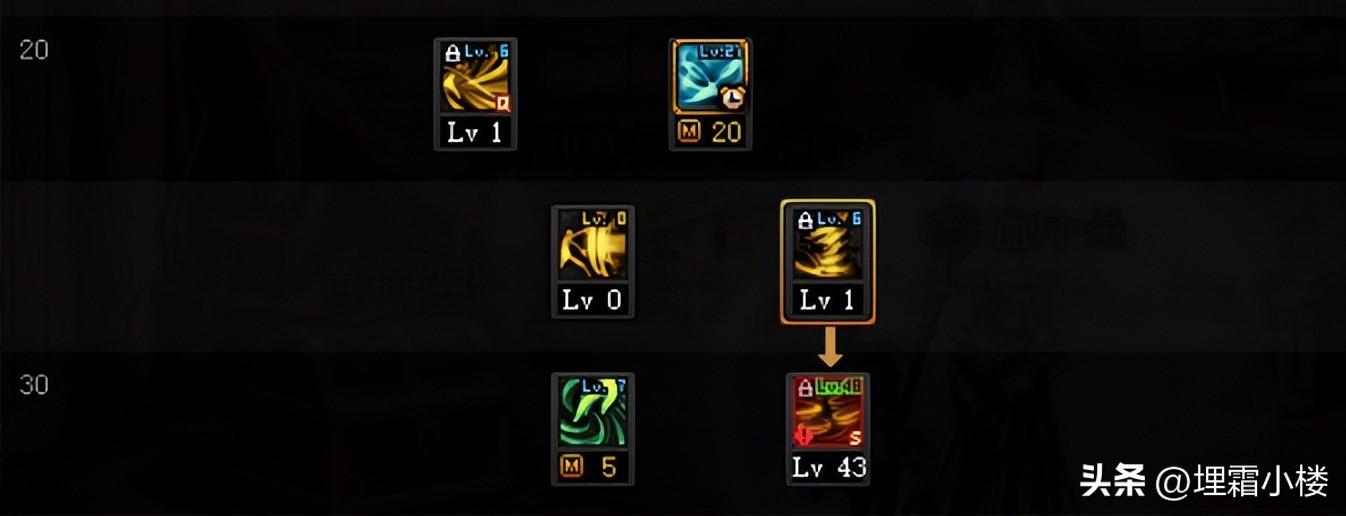Click the 头条 @埋霜小楼 watermark text
Viewport: 1346px width, 516px height.
(1204, 482)
